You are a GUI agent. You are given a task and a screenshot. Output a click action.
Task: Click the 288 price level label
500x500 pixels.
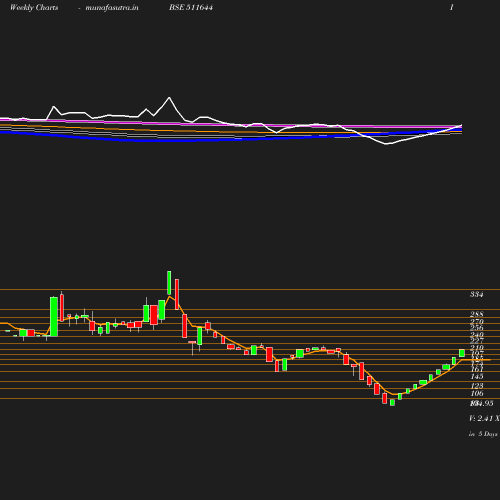pos(477,314)
